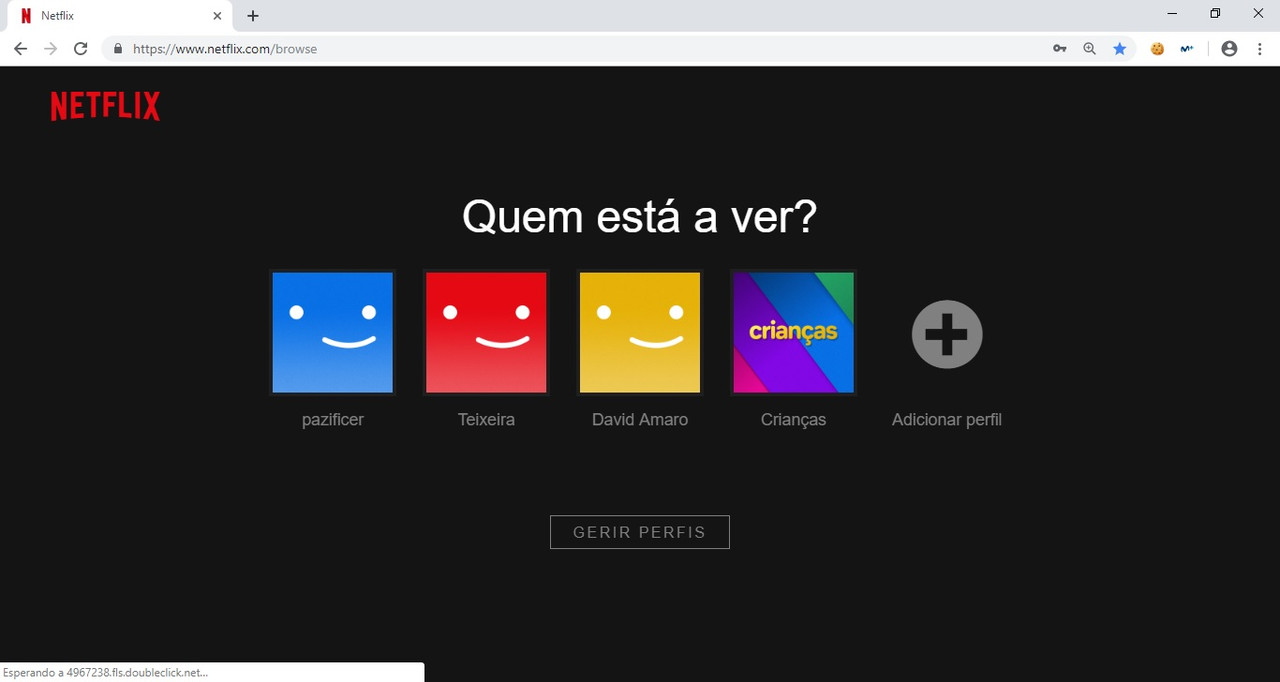Click the Netflix logo

pos(105,106)
